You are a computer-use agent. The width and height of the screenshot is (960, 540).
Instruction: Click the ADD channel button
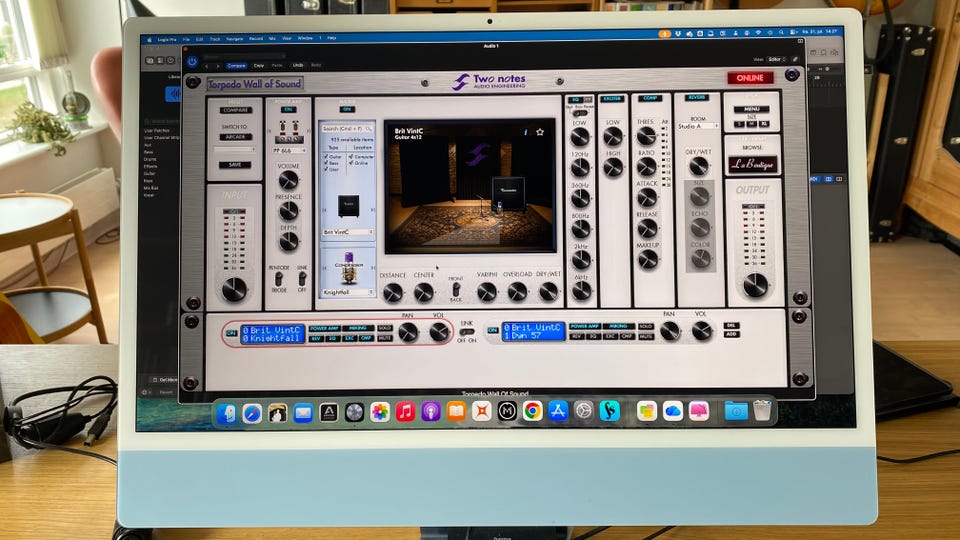coord(731,334)
